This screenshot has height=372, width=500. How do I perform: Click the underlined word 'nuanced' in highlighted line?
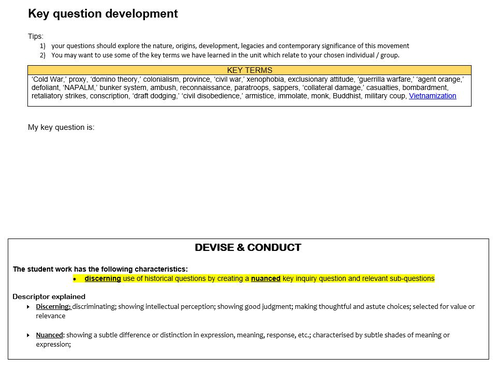click(266, 278)
